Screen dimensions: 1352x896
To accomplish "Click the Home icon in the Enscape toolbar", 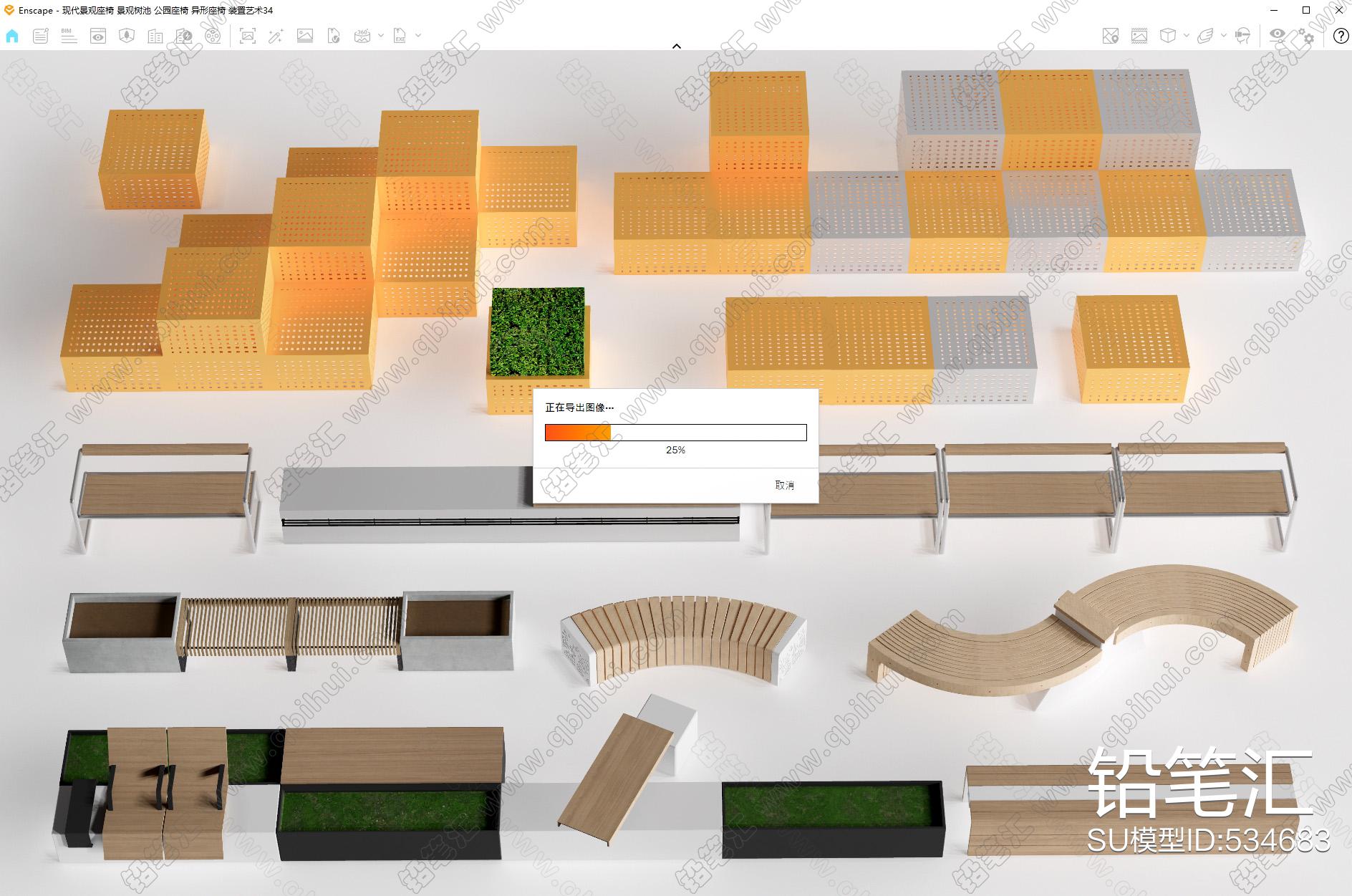I will (x=12, y=36).
